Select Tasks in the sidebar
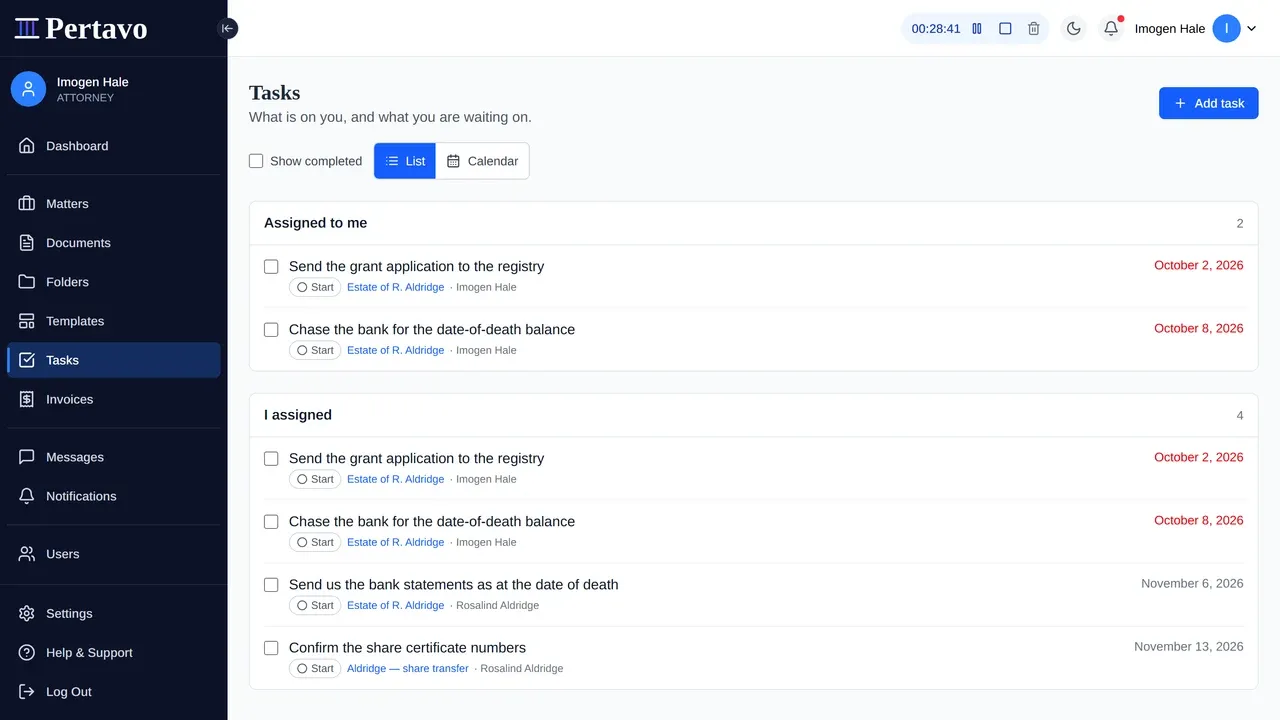Viewport: 1280px width, 720px height. (113, 360)
